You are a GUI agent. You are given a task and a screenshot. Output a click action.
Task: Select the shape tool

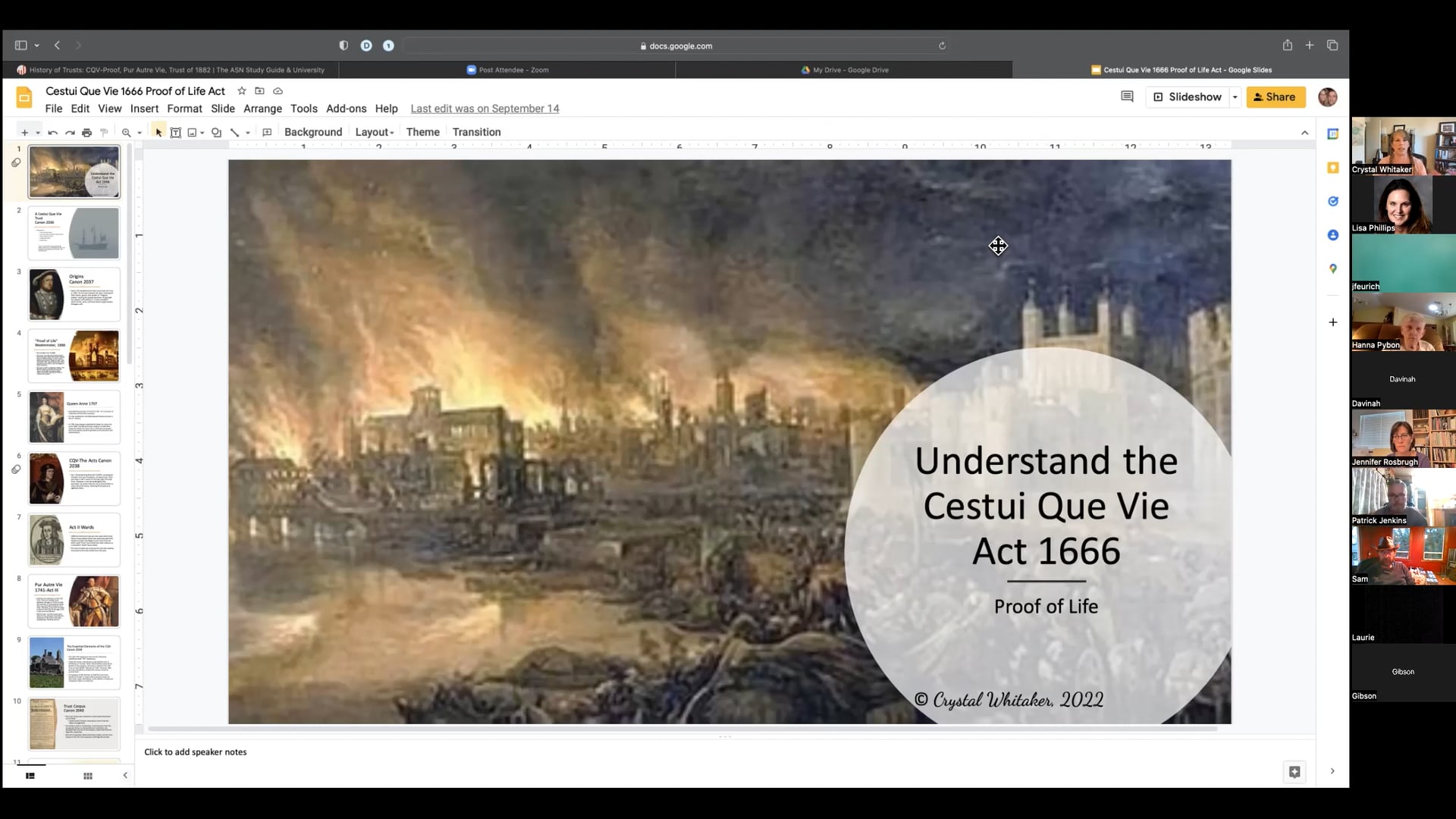coord(216,133)
